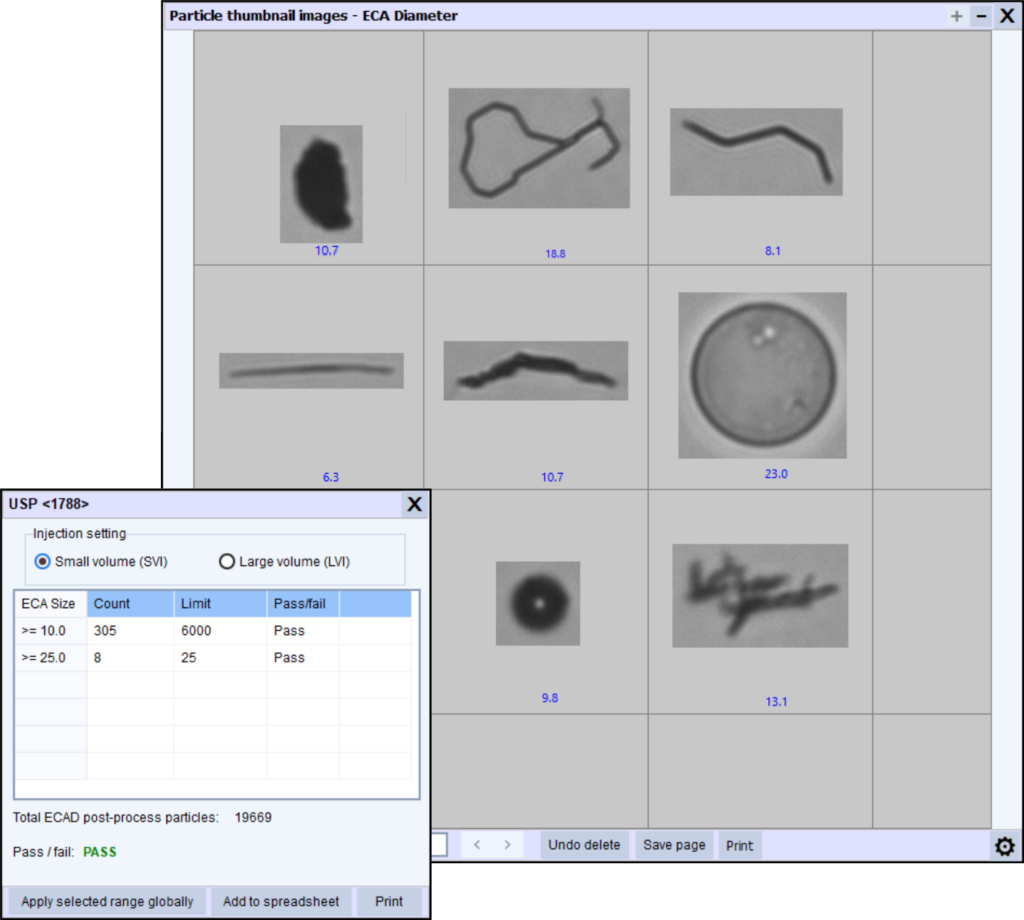
Task: Click the minus icon in title bar
Action: click(x=981, y=16)
